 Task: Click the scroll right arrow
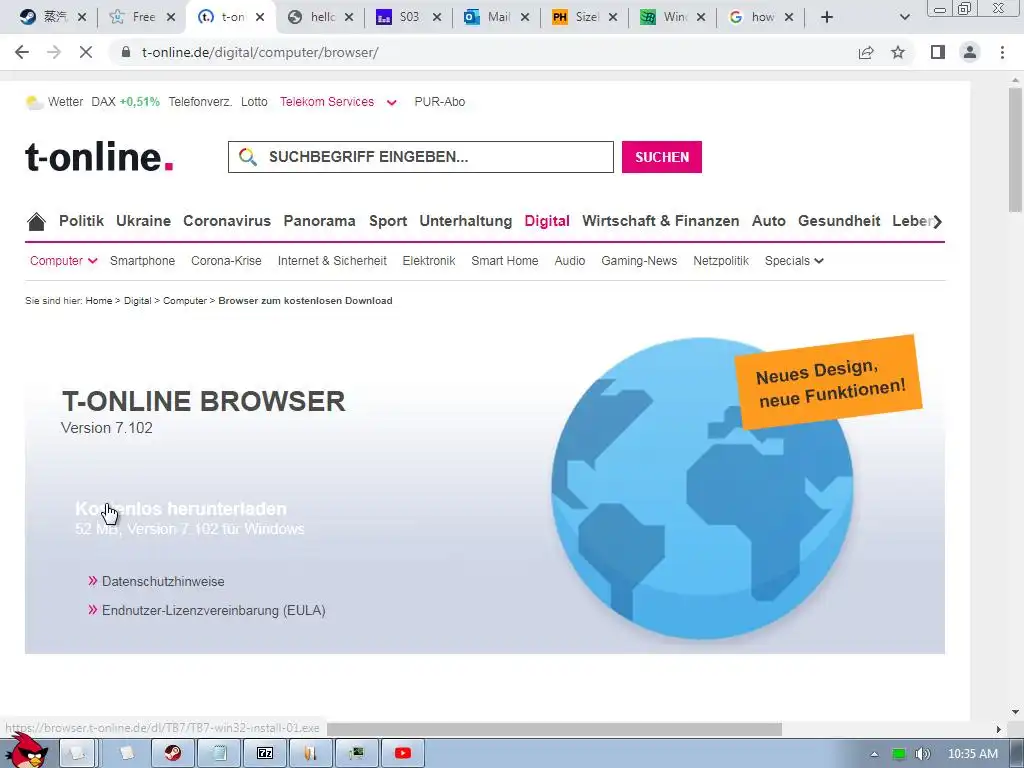[998, 729]
